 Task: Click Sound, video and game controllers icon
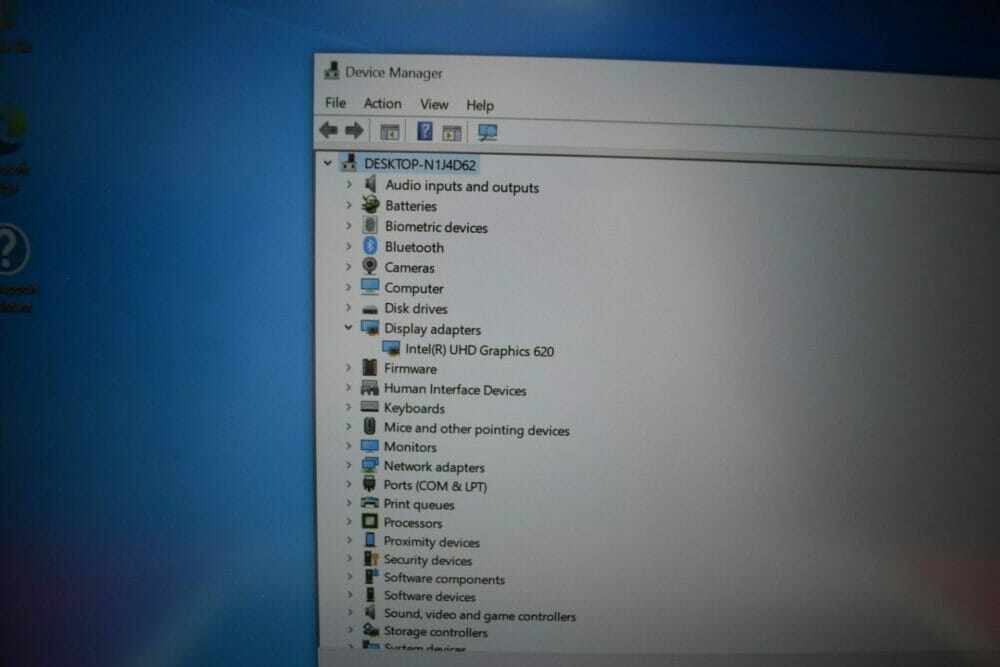coord(370,612)
